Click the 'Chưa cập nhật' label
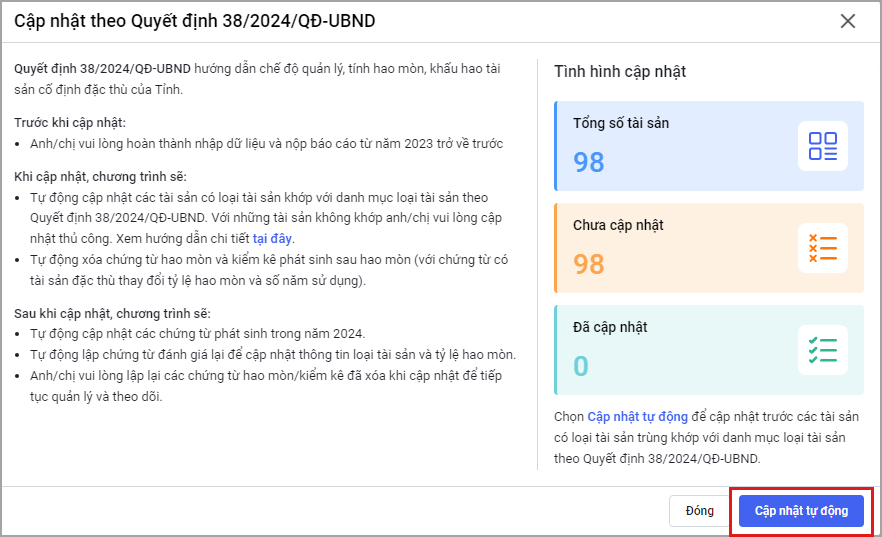 tap(618, 225)
